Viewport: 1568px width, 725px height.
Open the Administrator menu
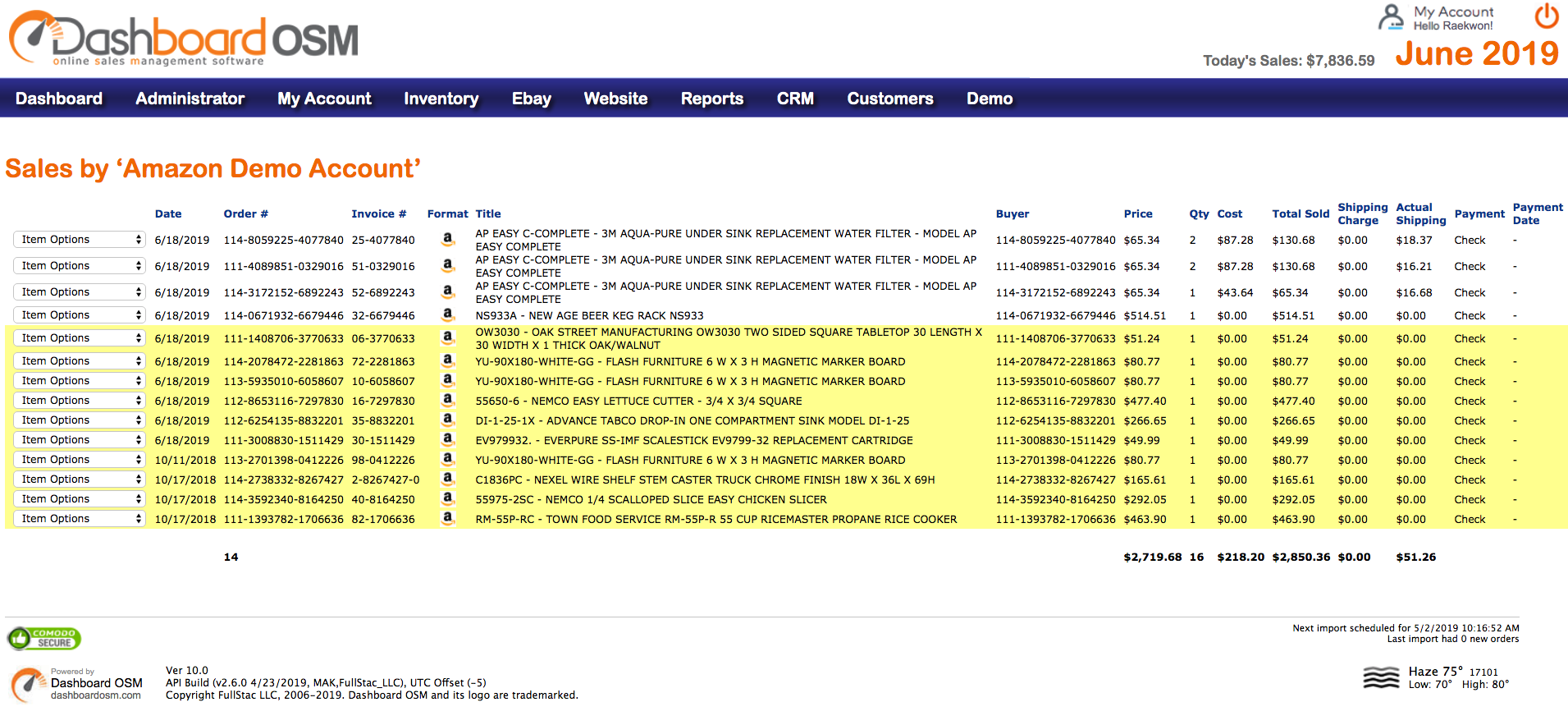[x=190, y=99]
